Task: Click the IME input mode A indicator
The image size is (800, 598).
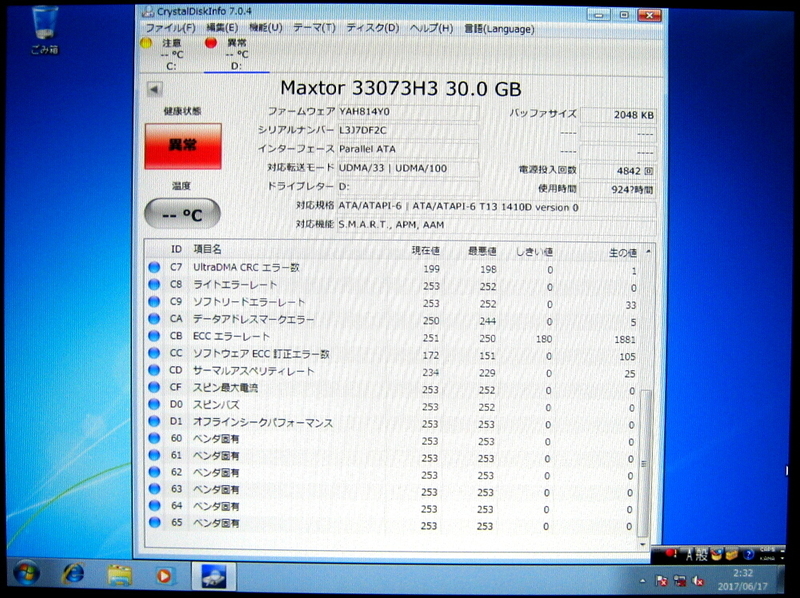Action: (x=689, y=555)
